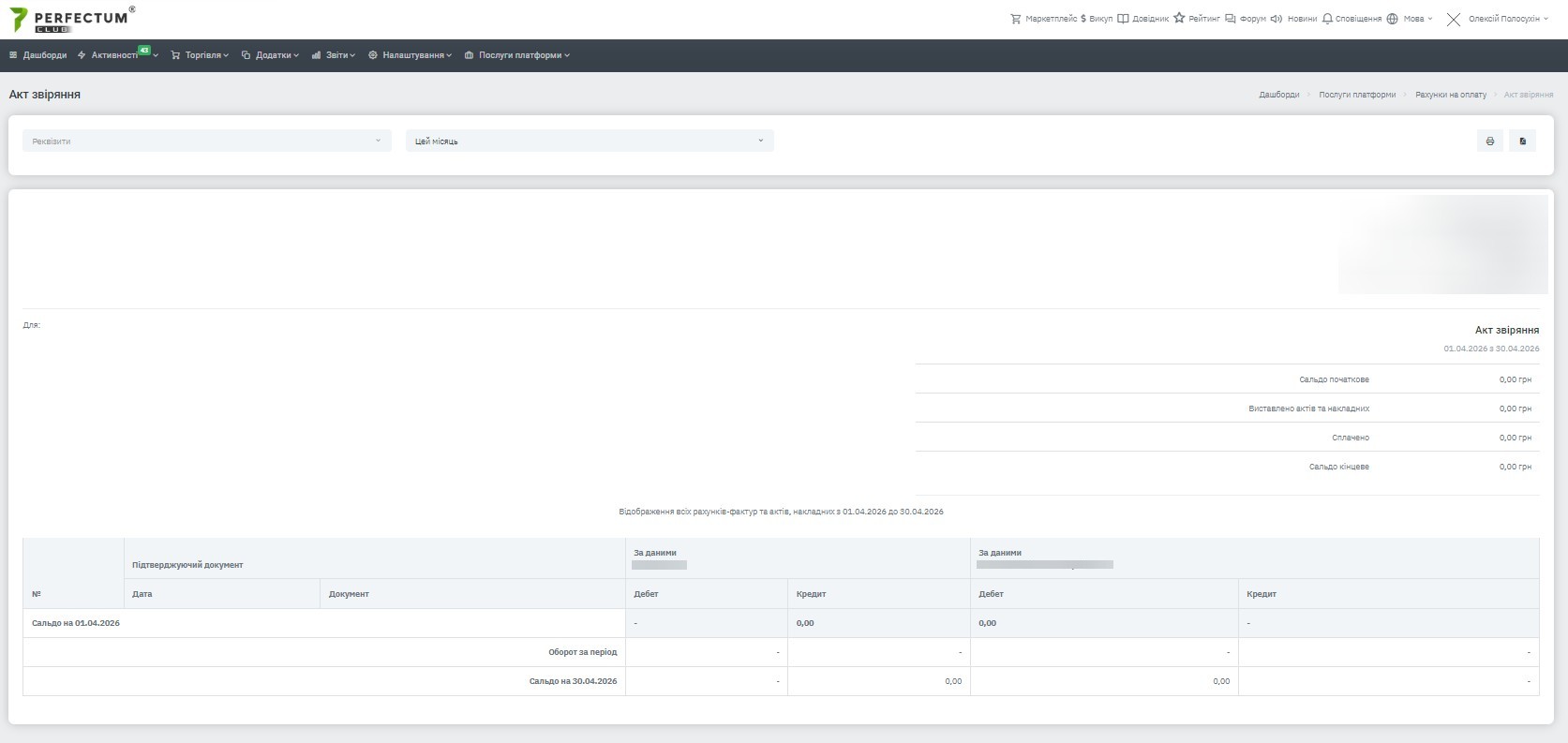
Task: Click the green 43 activity badge
Action: 143,50
